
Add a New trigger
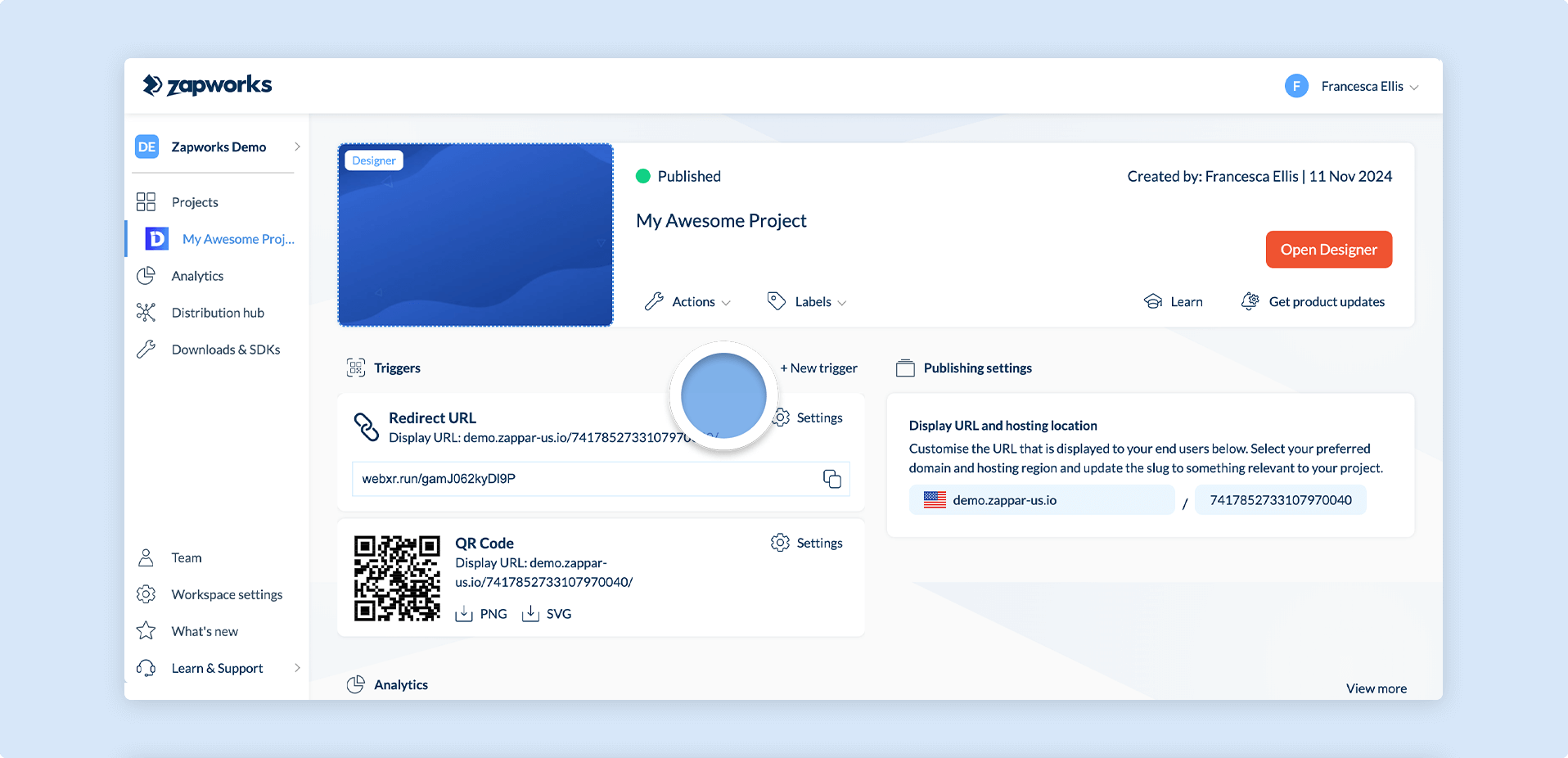point(818,368)
